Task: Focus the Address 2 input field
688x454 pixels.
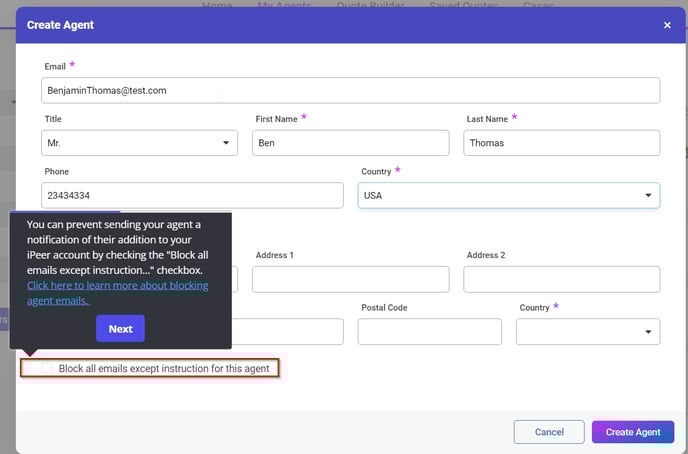Action: (x=562, y=279)
